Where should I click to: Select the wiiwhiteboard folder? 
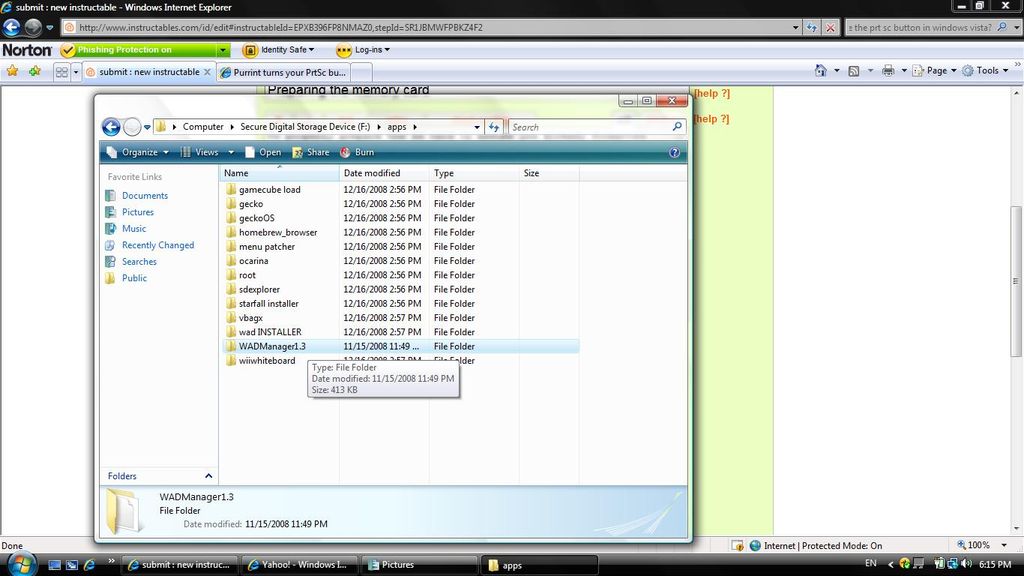(x=266, y=360)
